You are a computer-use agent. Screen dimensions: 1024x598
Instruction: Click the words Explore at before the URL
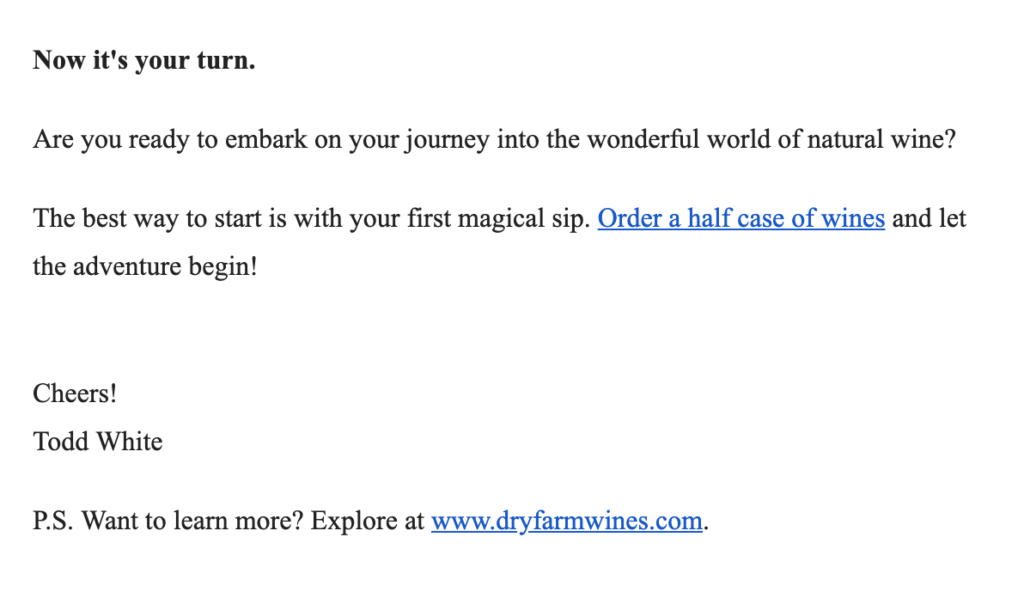coord(368,521)
